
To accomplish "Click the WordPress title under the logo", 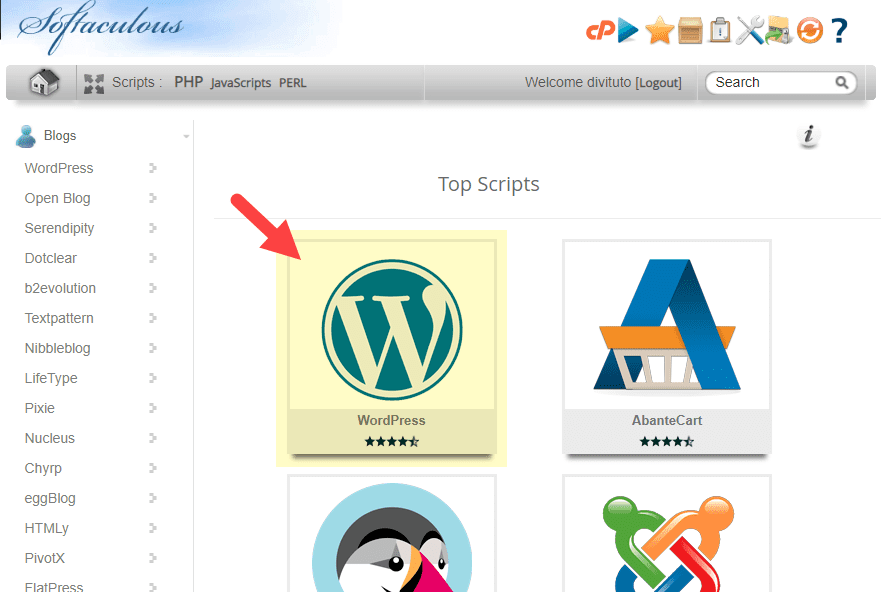I will [392, 420].
